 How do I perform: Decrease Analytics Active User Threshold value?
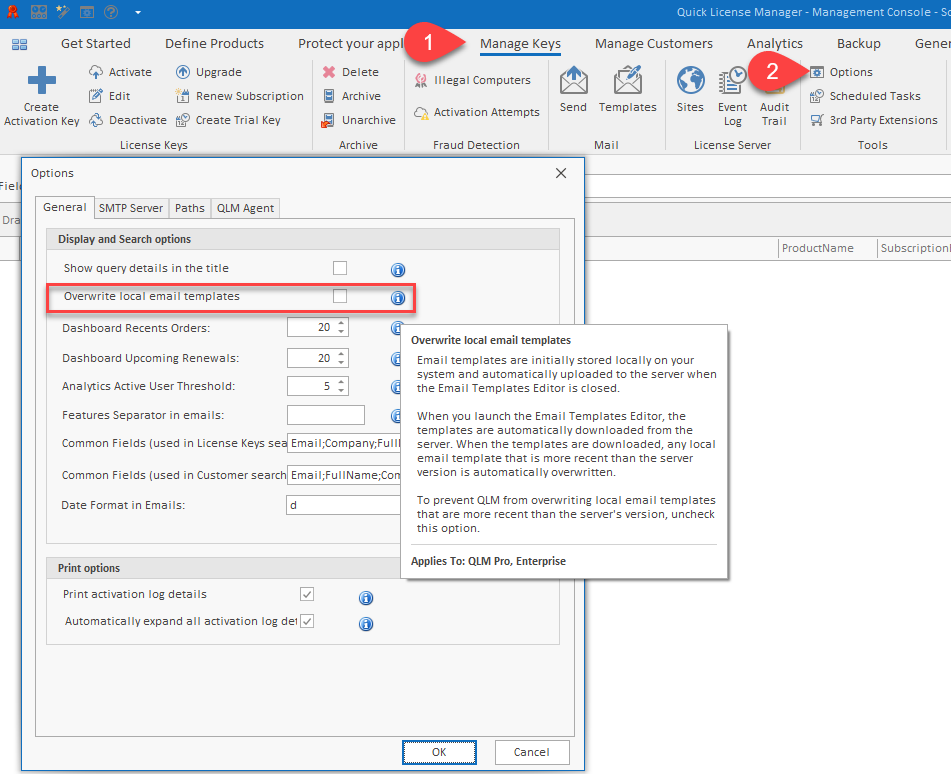[x=341, y=390]
